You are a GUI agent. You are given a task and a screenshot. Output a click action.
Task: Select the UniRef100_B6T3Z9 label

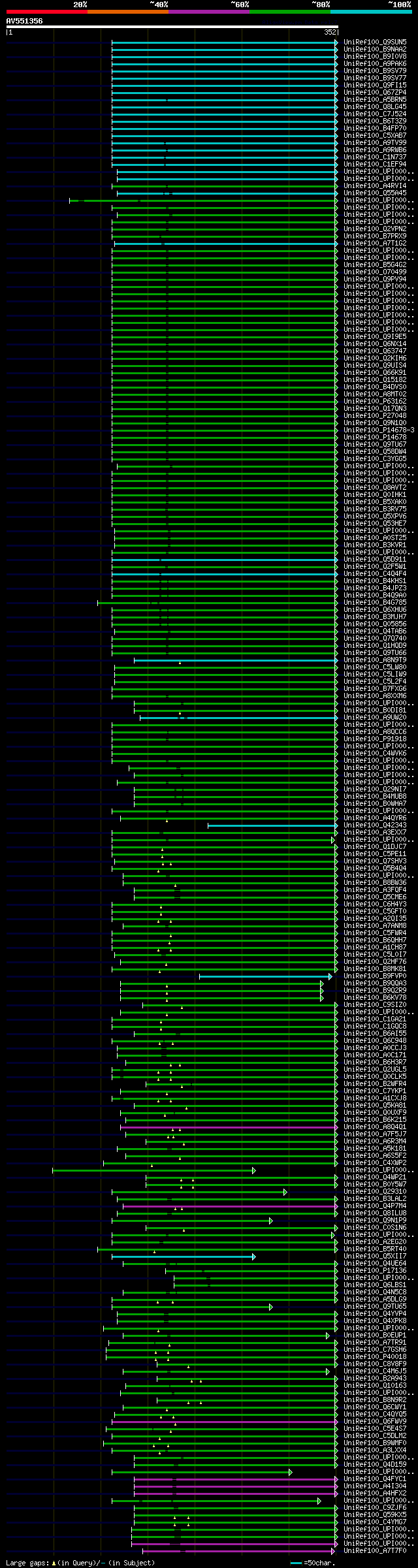(375, 121)
